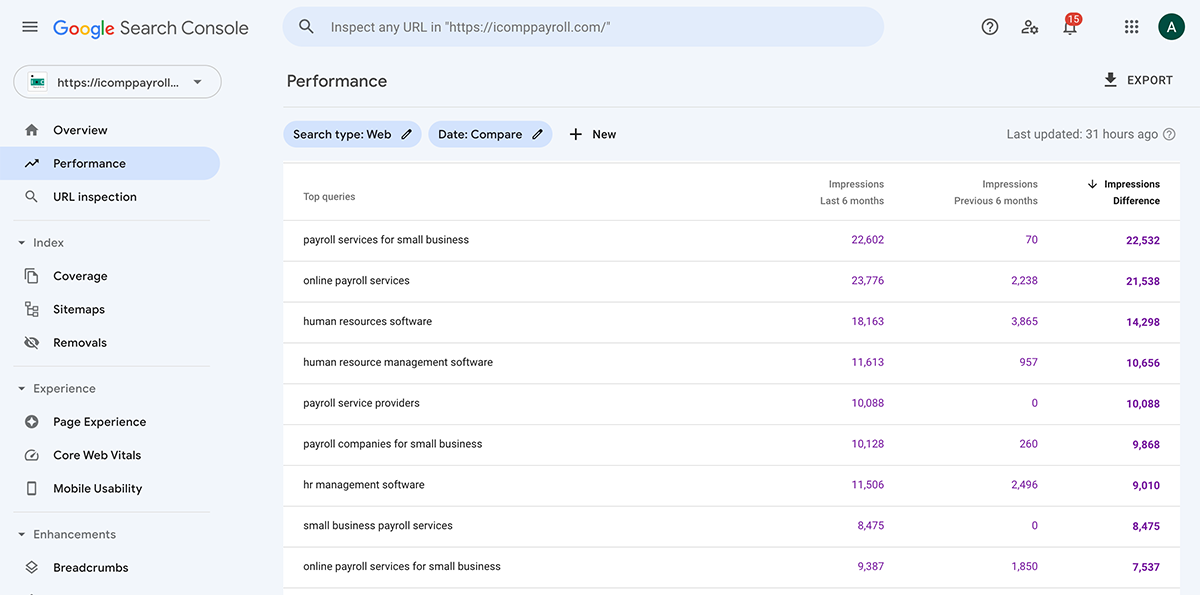Open the Google apps grid
Viewport: 1200px width, 595px height.
point(1131,26)
